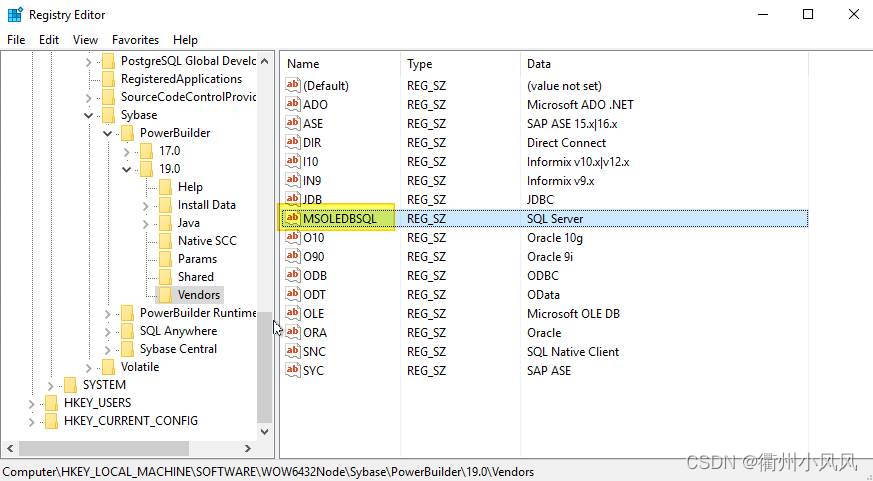
Task: Click the string icon of the ADO value
Action: pyautogui.click(x=292, y=104)
